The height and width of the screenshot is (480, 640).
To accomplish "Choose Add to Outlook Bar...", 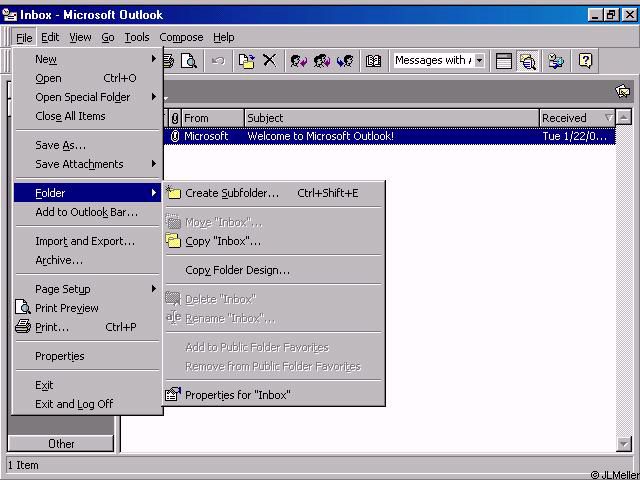I will pos(87,212).
